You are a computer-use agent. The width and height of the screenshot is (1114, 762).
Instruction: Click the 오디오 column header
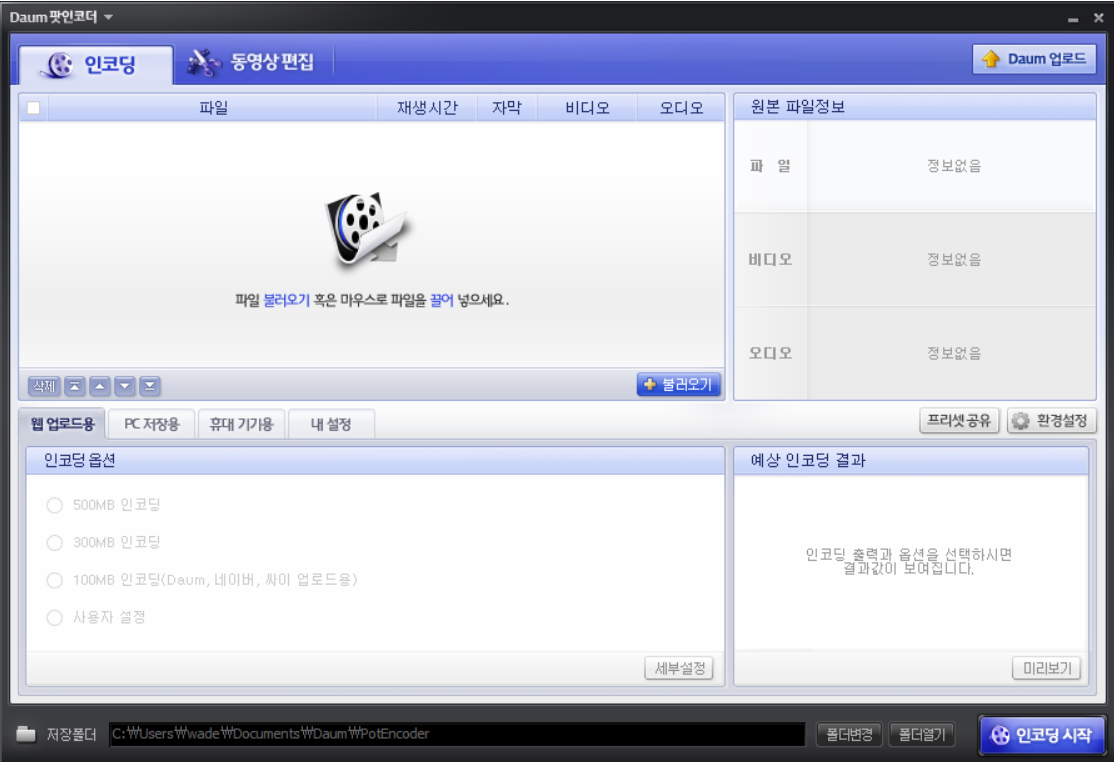(681, 108)
